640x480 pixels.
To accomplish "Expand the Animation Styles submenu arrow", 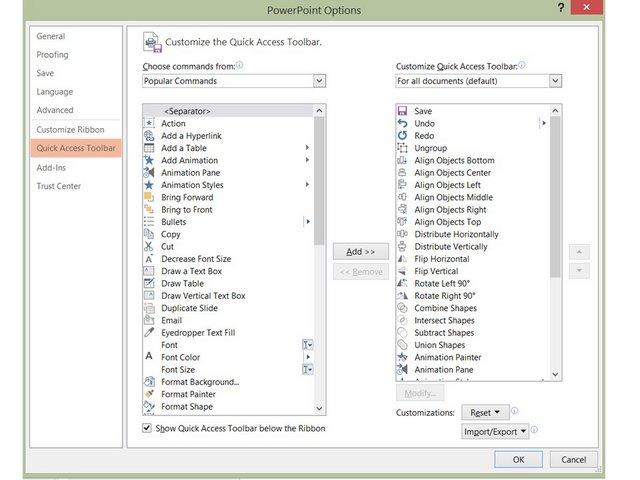I will [x=307, y=185].
